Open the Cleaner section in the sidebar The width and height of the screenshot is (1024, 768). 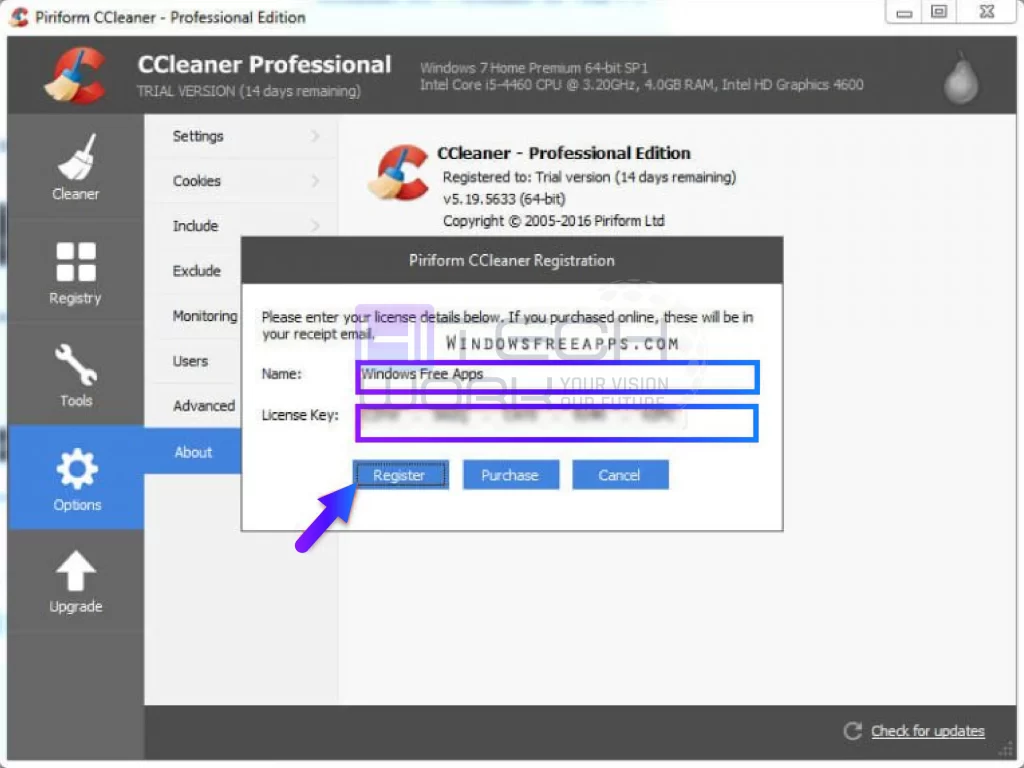tap(76, 167)
